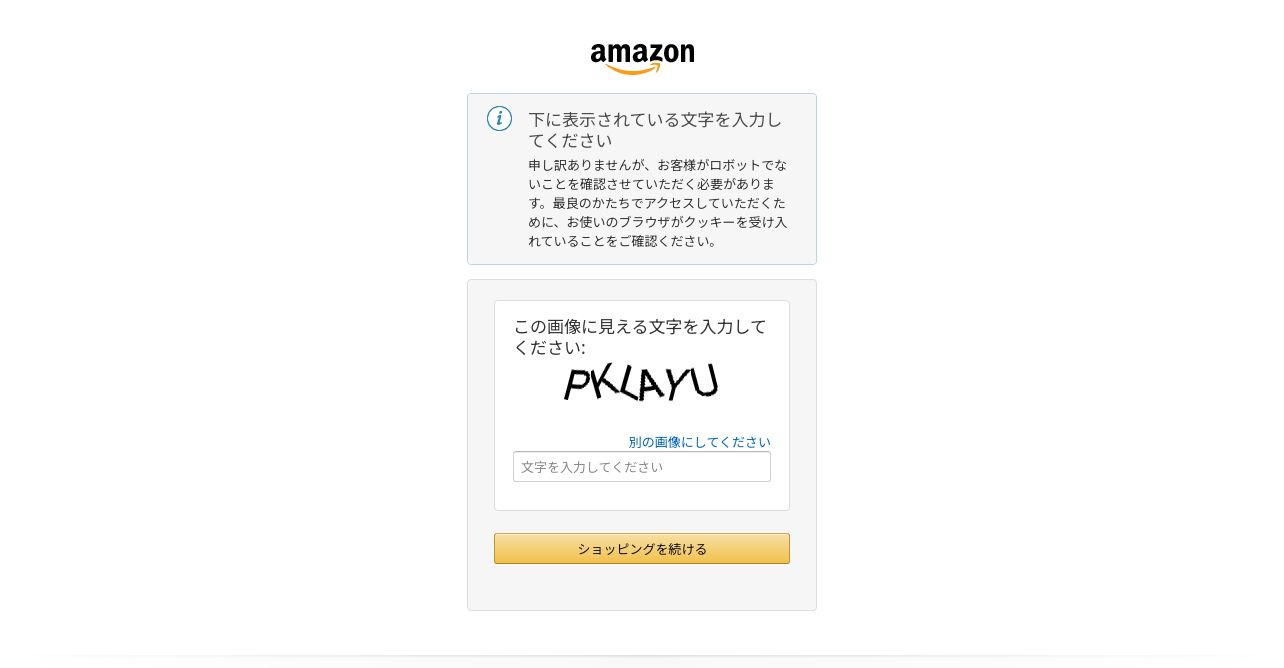Click the white captcha card area

(x=642, y=406)
